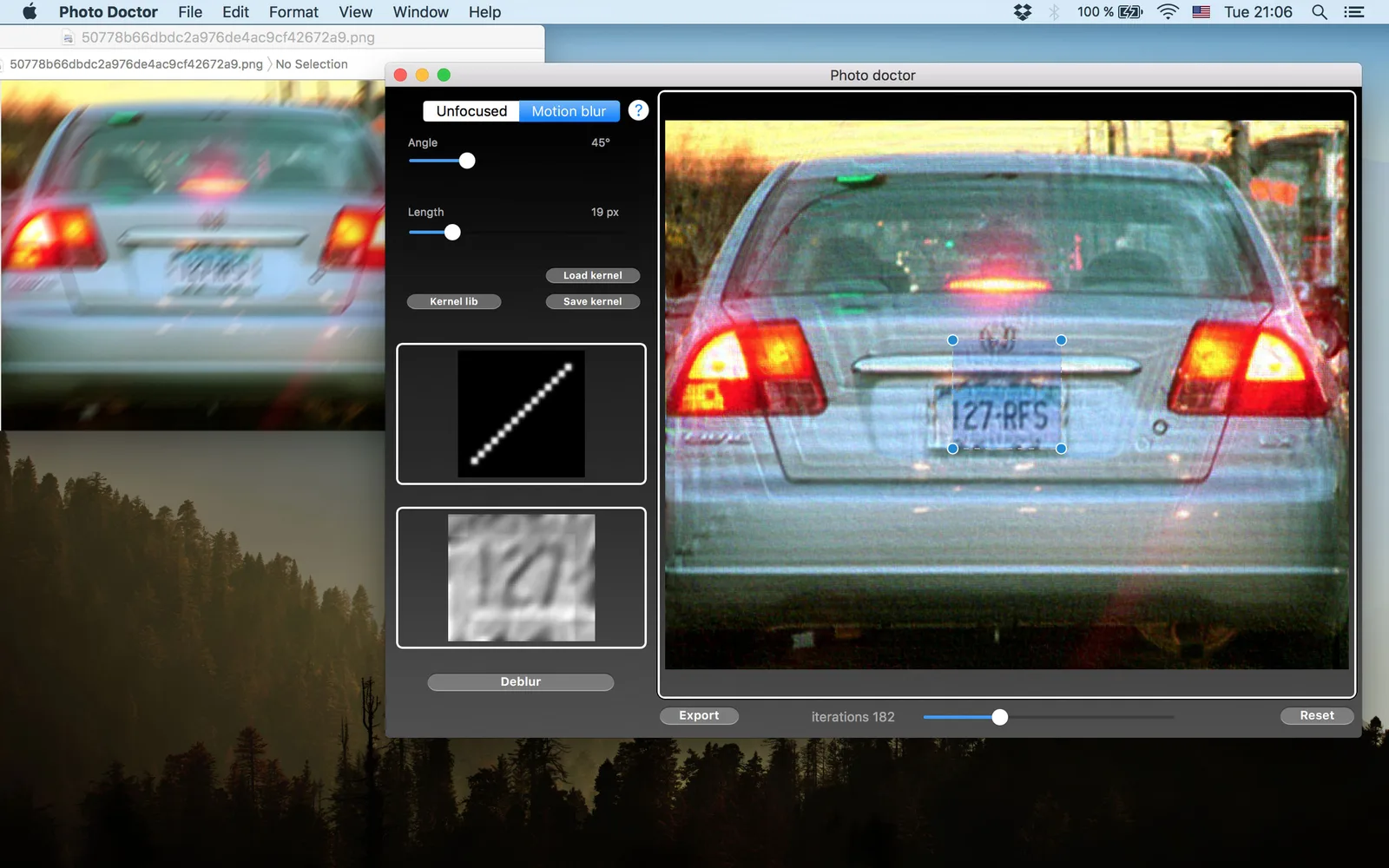Image resolution: width=1389 pixels, height=868 pixels.
Task: Click the PNG file icon in Preview title bar
Action: tap(68, 37)
